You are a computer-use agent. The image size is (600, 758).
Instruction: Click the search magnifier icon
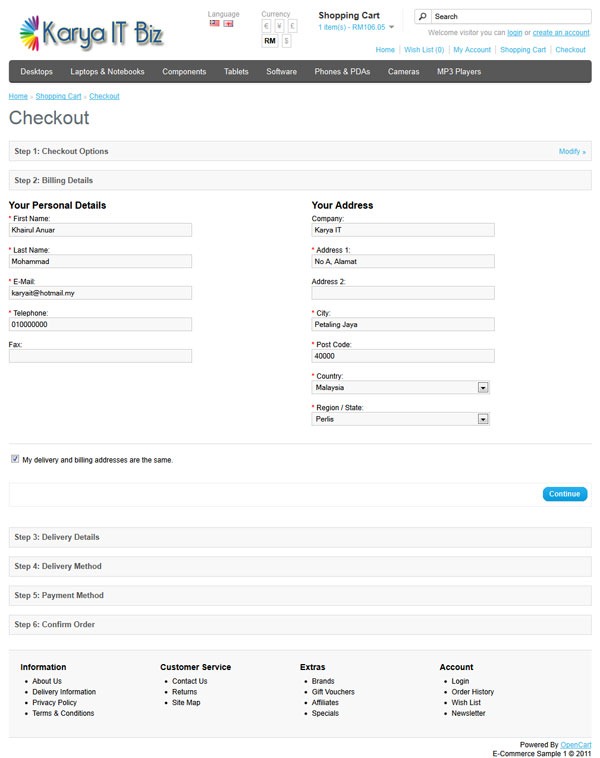[423, 16]
